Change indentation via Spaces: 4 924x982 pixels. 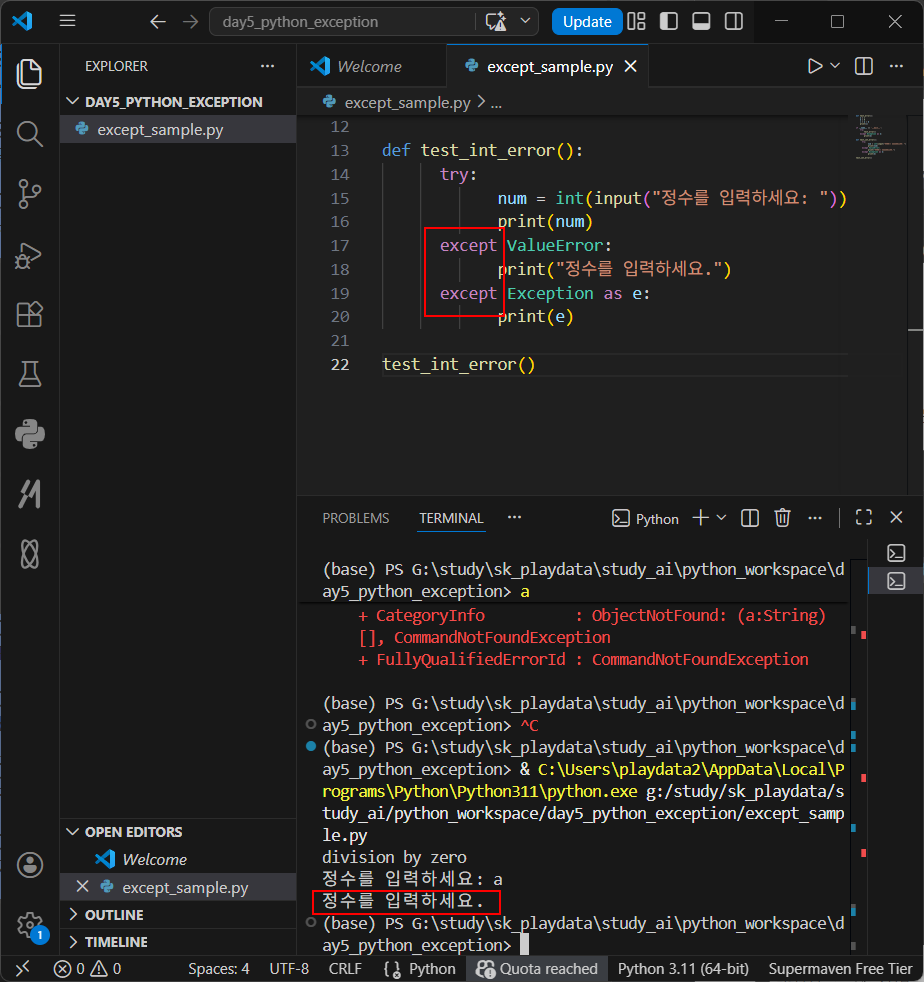[219, 969]
